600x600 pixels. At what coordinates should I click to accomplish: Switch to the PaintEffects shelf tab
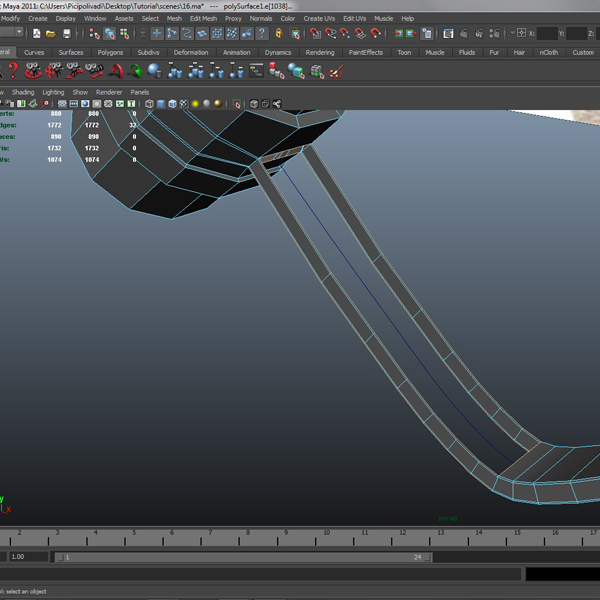tap(365, 52)
